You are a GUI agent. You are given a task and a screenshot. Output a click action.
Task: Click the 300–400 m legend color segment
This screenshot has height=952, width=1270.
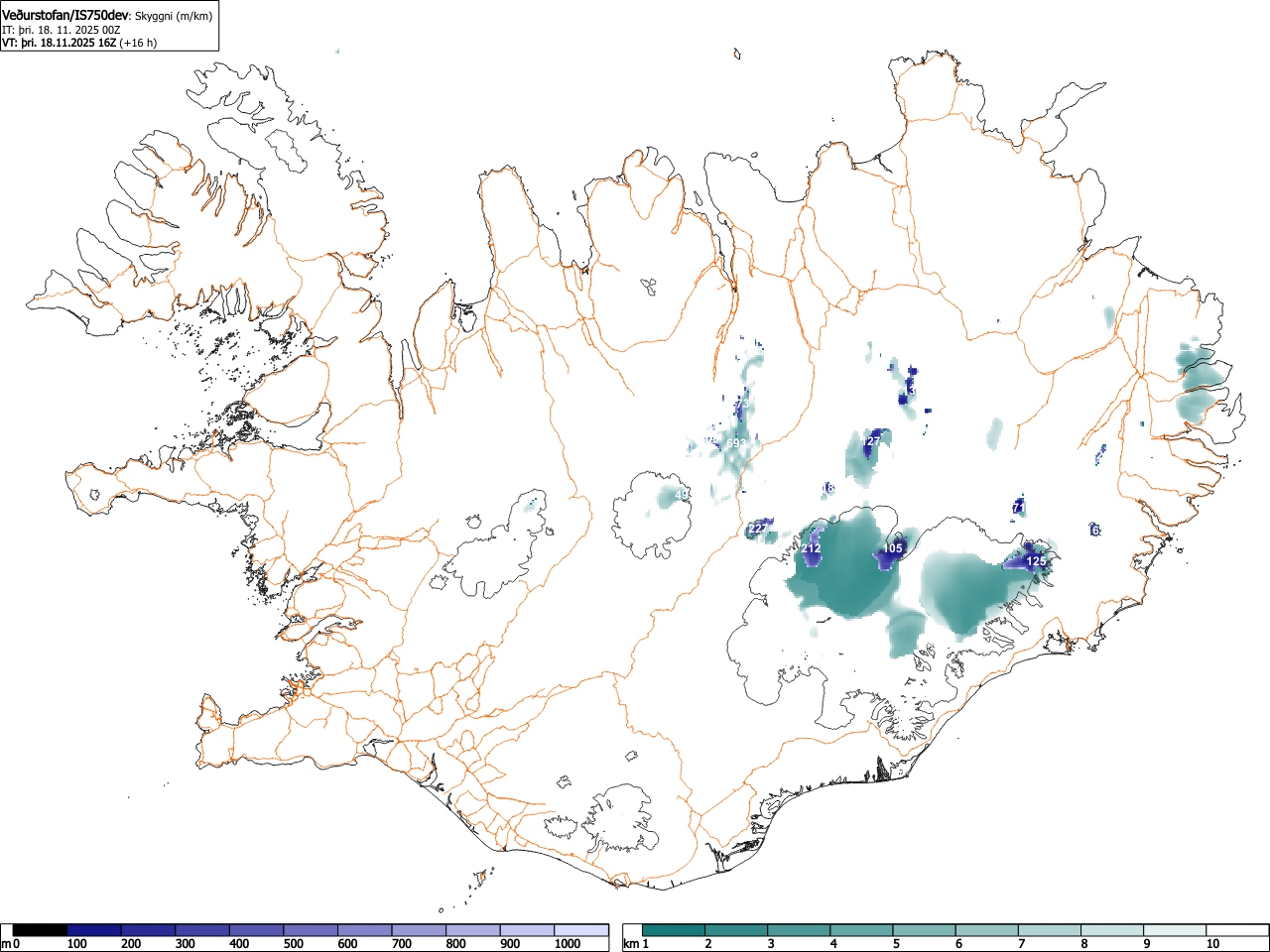[x=201, y=930]
